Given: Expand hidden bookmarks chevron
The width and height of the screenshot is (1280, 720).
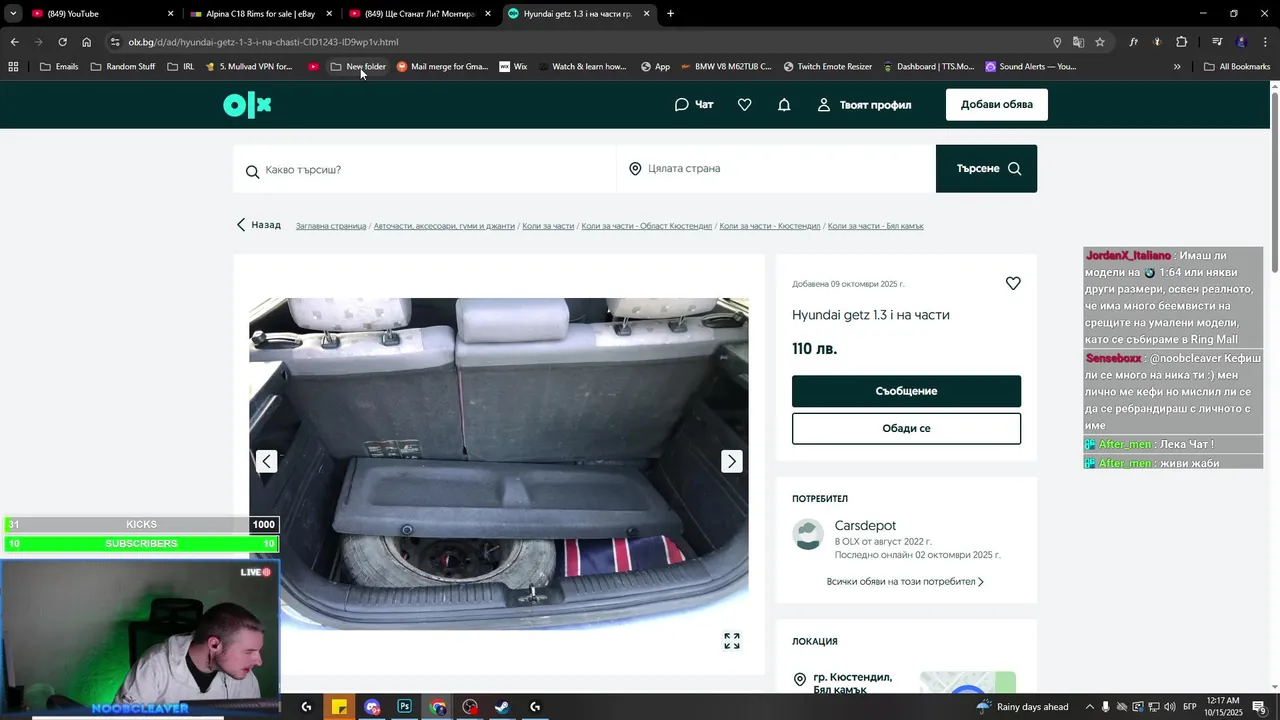Looking at the screenshot, I should point(1177,67).
